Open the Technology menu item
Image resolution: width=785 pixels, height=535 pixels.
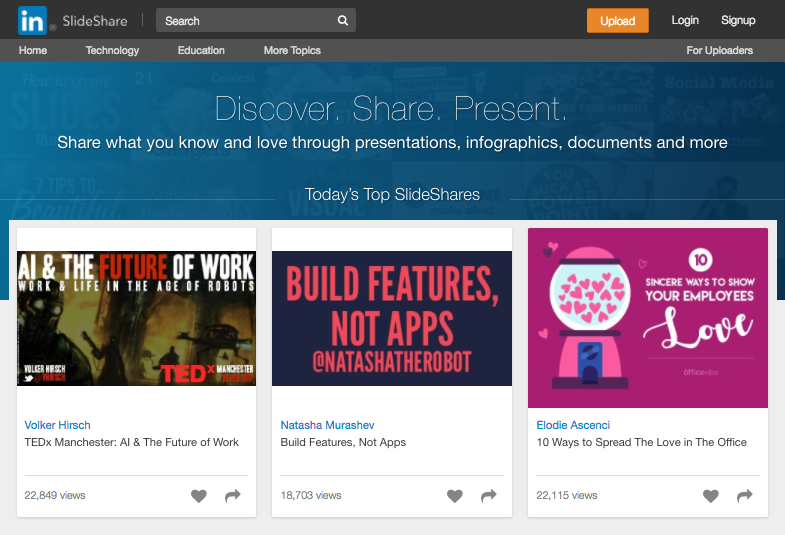pyautogui.click(x=112, y=51)
